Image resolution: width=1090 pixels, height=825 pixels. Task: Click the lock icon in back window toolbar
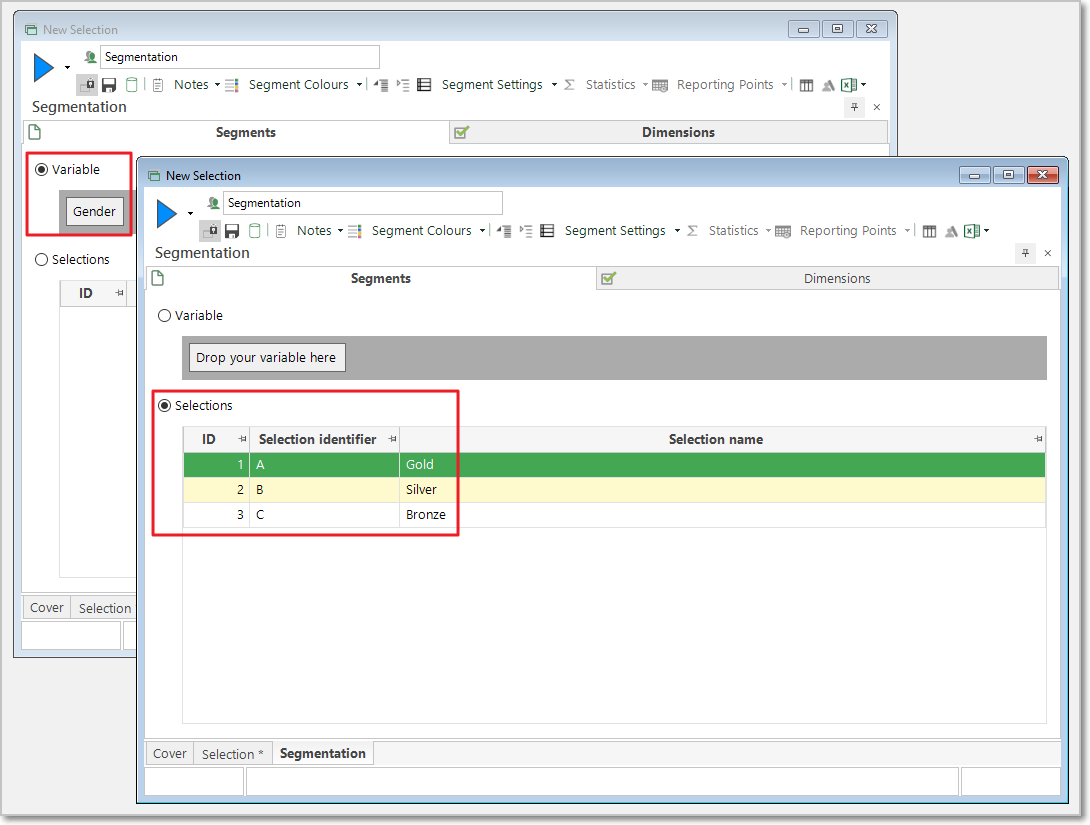pos(87,85)
